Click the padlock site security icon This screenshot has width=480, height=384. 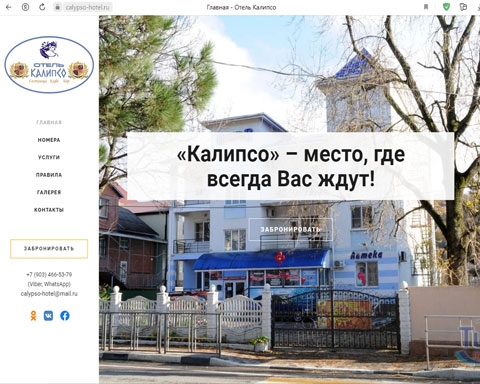point(57,7)
